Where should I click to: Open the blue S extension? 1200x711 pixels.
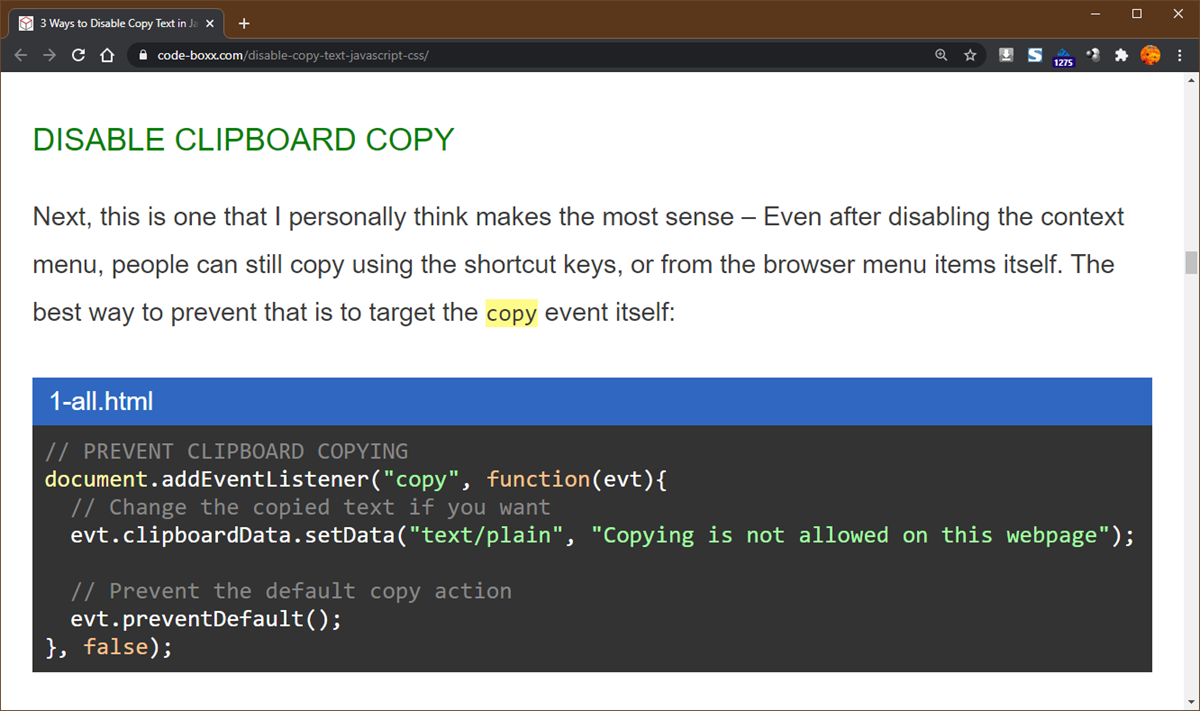tap(1035, 55)
